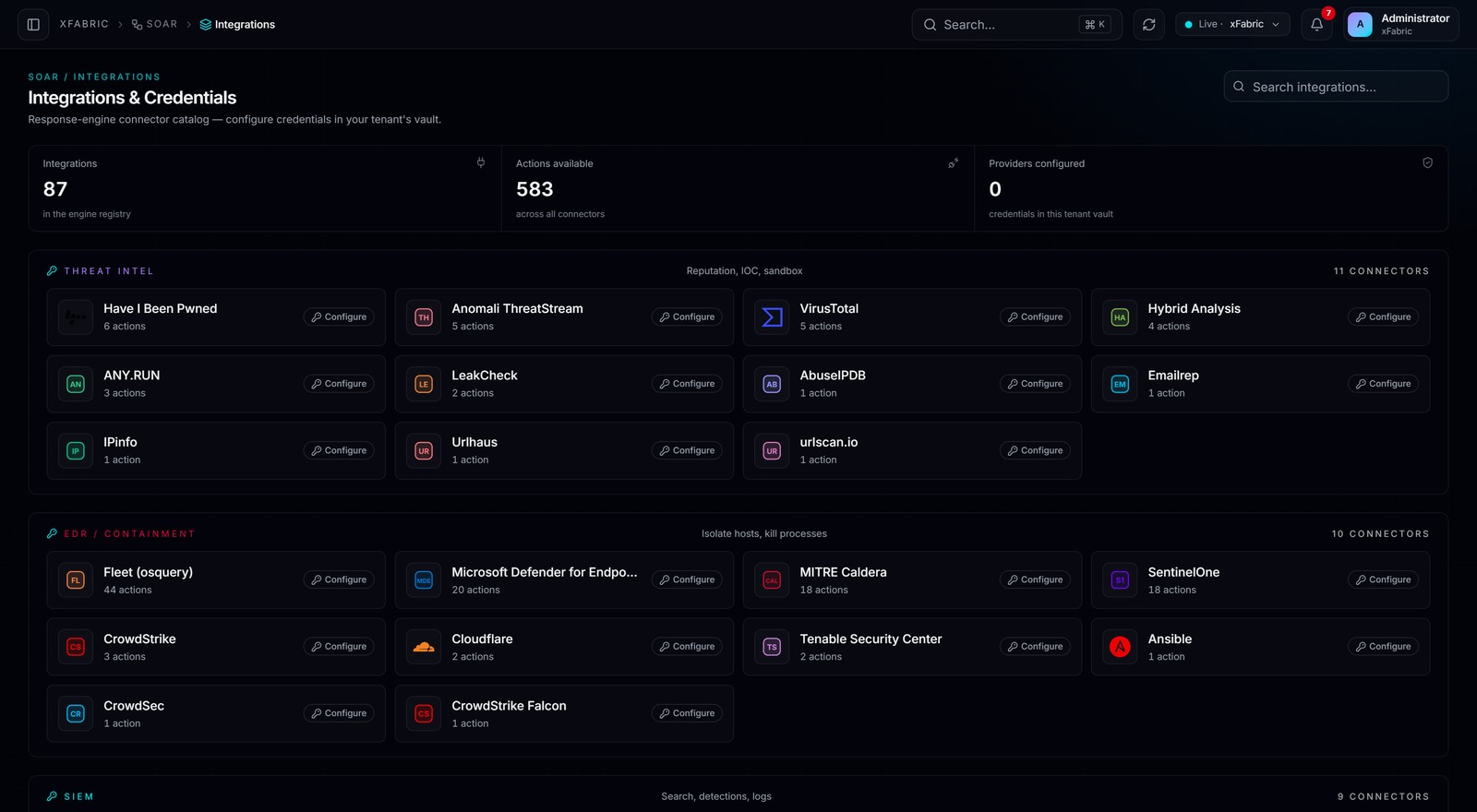Image resolution: width=1477 pixels, height=812 pixels.
Task: Click the Providers configured shield icon
Action: [x=1427, y=162]
